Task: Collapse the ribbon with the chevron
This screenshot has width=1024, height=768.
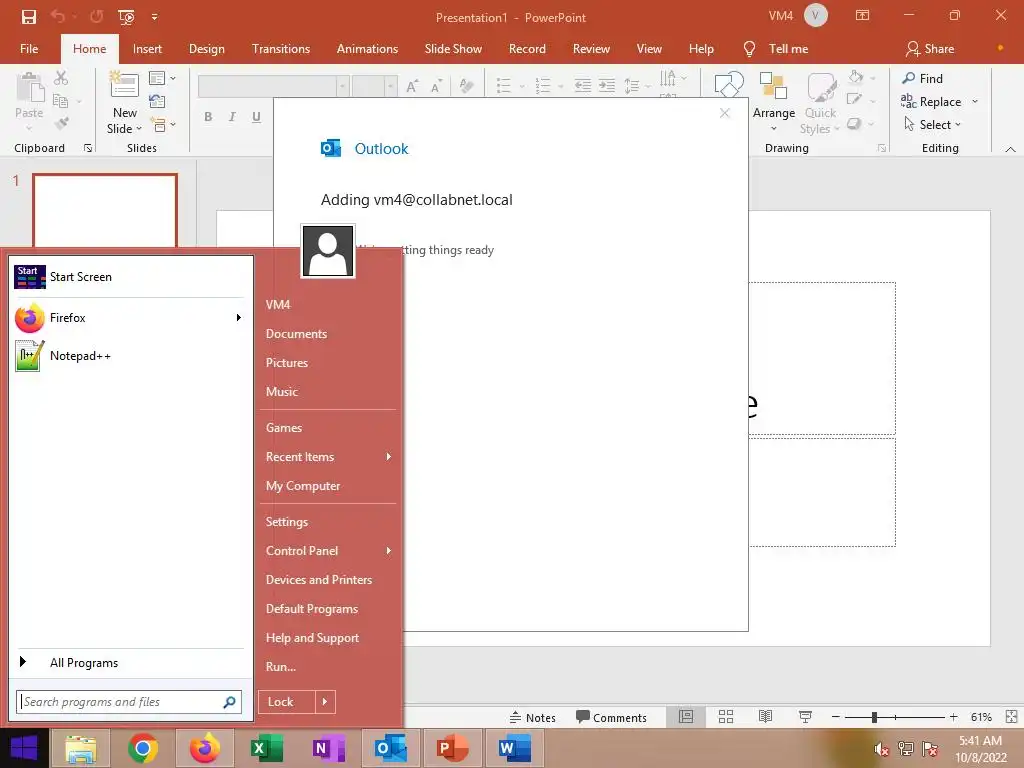Action: [x=1010, y=149]
